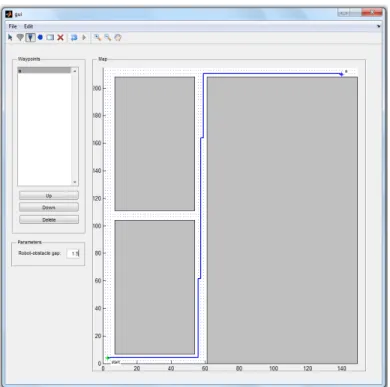Viewport: 390px width, 387px height.
Task: Open the File menu
Action: click(x=13, y=26)
